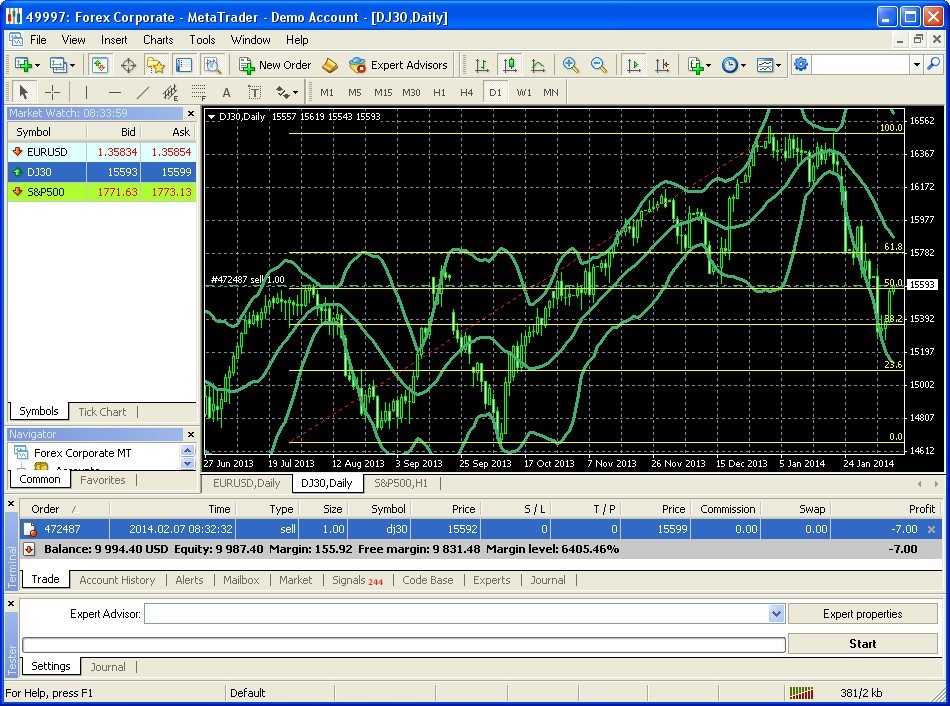Screen dimensions: 950x706
Task: Expand the DJ30,Daily chart title triangle
Action: (x=211, y=117)
